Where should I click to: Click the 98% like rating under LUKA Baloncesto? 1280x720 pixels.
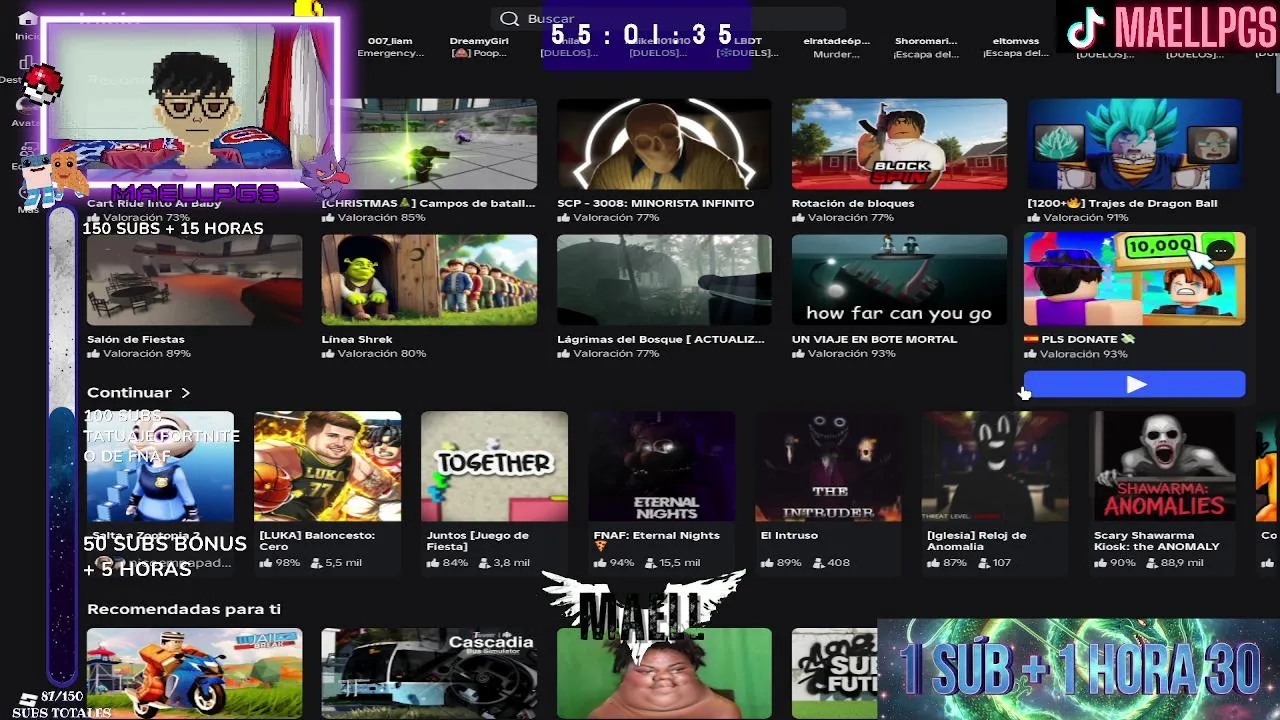[280, 563]
